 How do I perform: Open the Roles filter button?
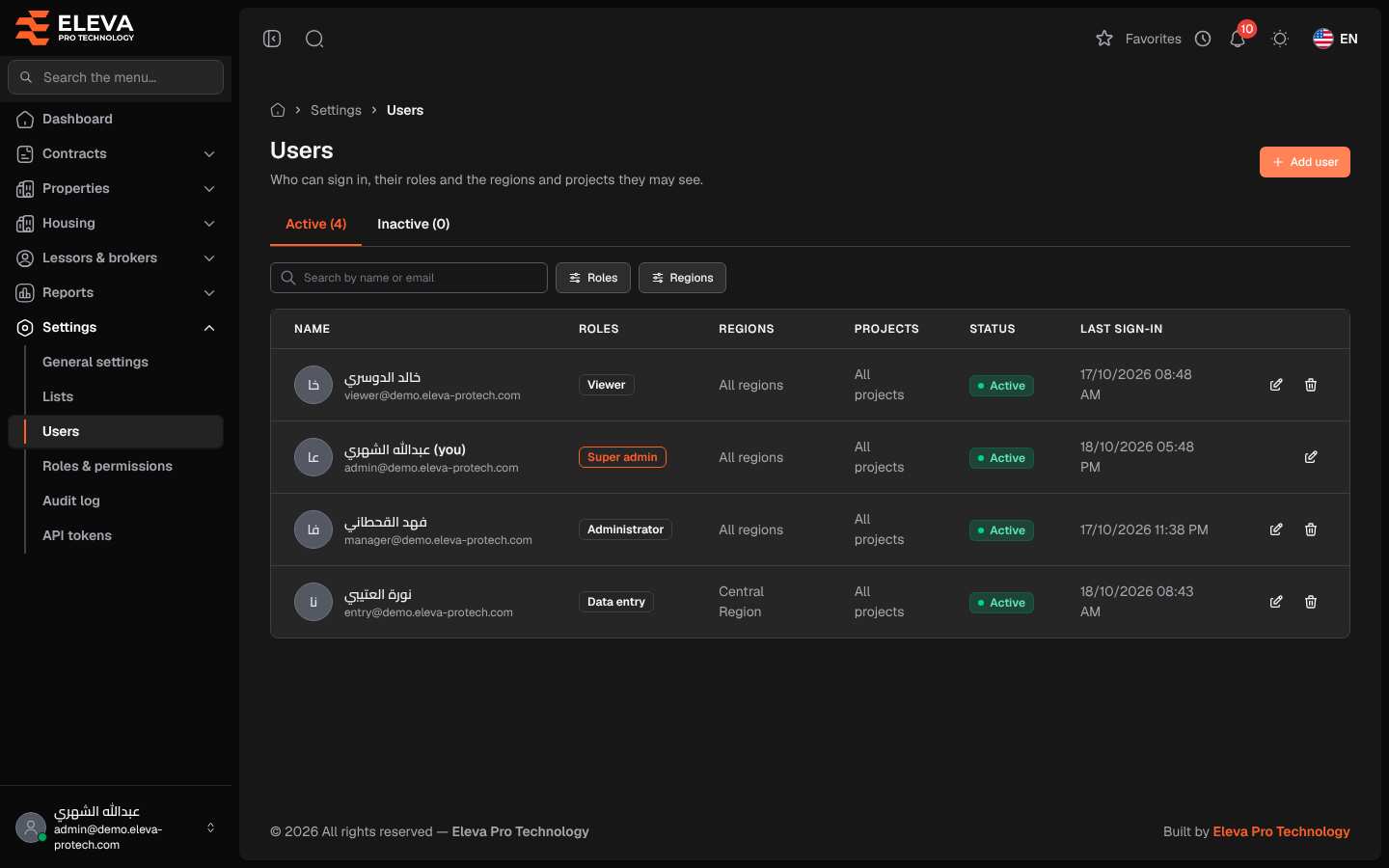pyautogui.click(x=593, y=278)
